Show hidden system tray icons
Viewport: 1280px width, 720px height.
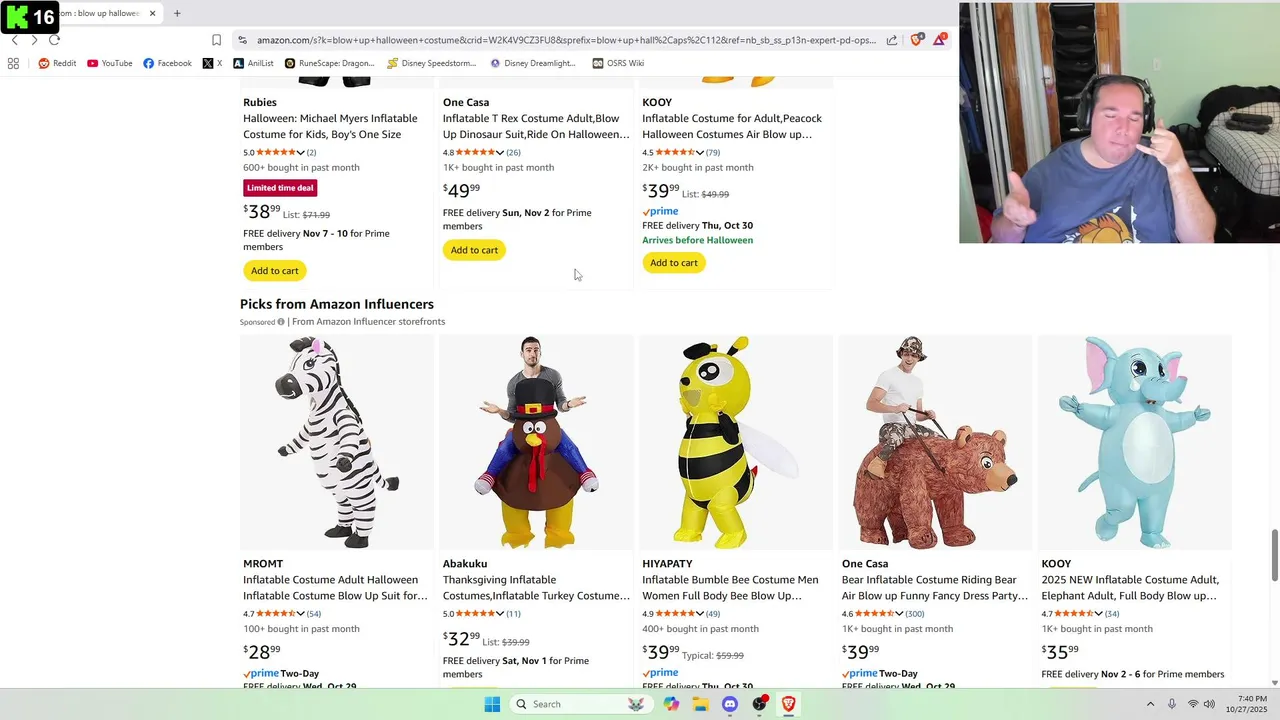[1150, 704]
